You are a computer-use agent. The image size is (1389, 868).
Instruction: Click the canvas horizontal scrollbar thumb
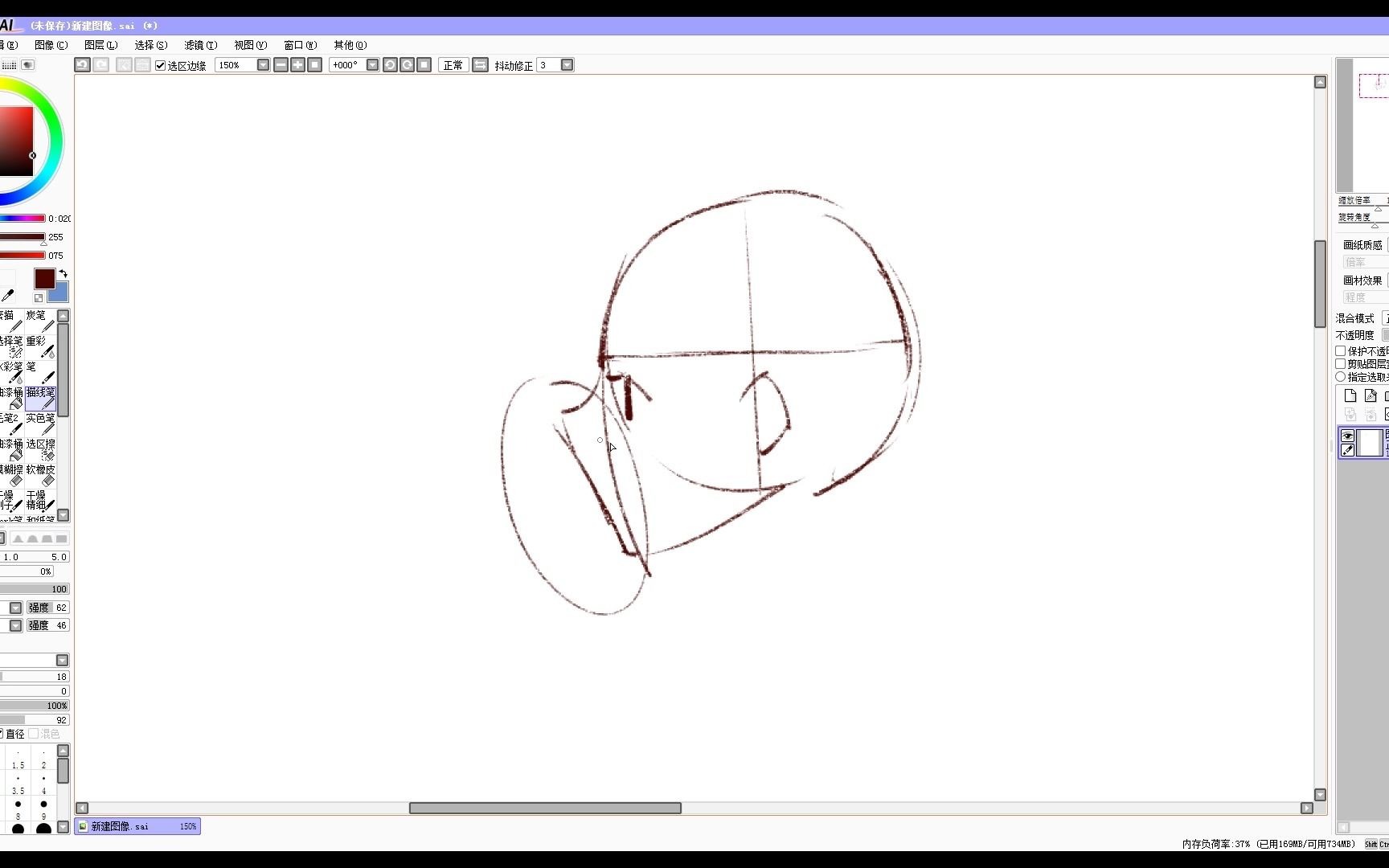point(545,809)
